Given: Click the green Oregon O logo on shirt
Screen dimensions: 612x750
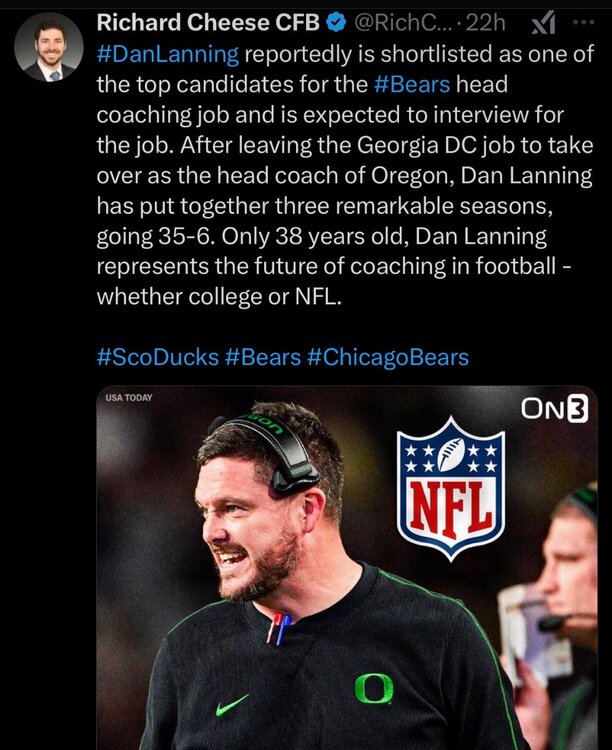Looking at the screenshot, I should 373,687.
